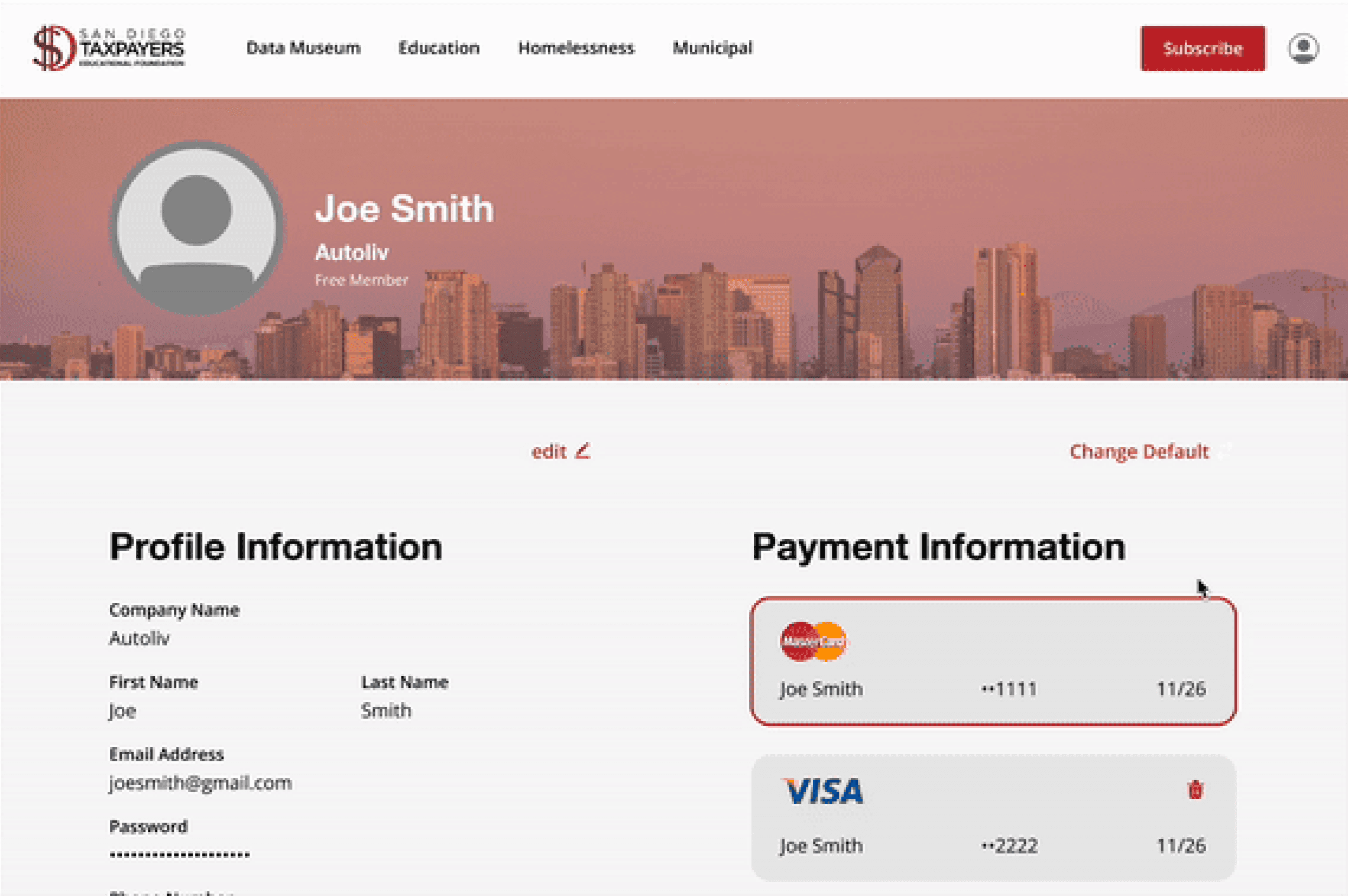Navigate to the Municipal page
The height and width of the screenshot is (896, 1348).
(712, 48)
